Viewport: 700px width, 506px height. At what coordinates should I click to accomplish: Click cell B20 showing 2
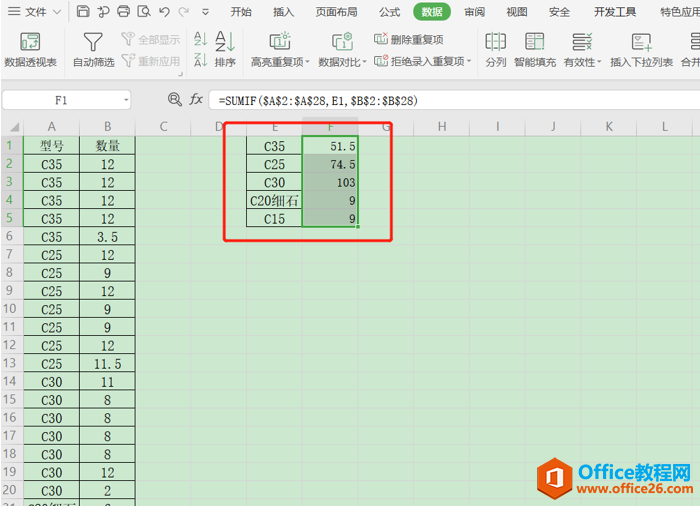click(x=108, y=490)
